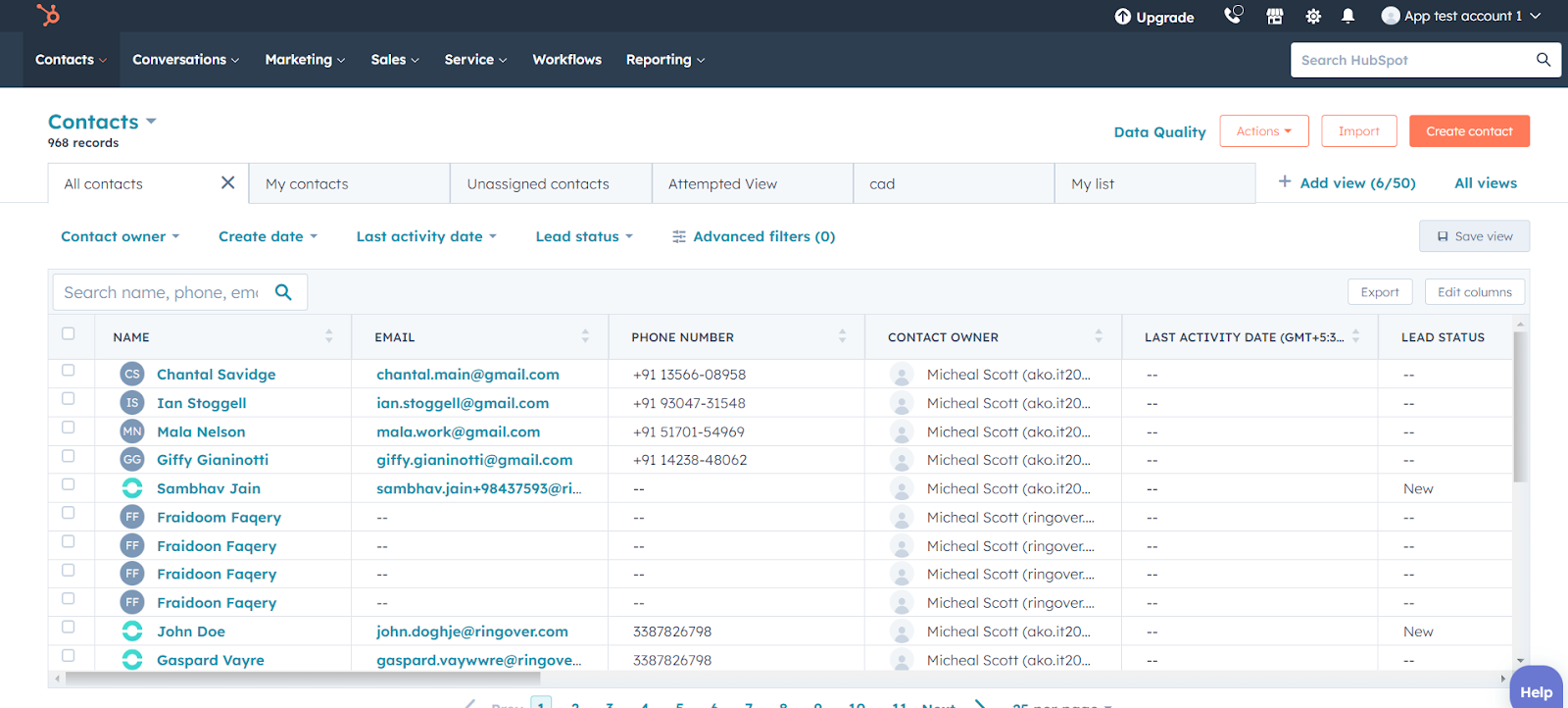Check the box for Mala Nelson
Viewport: 1568px width, 708px height.
click(x=69, y=428)
